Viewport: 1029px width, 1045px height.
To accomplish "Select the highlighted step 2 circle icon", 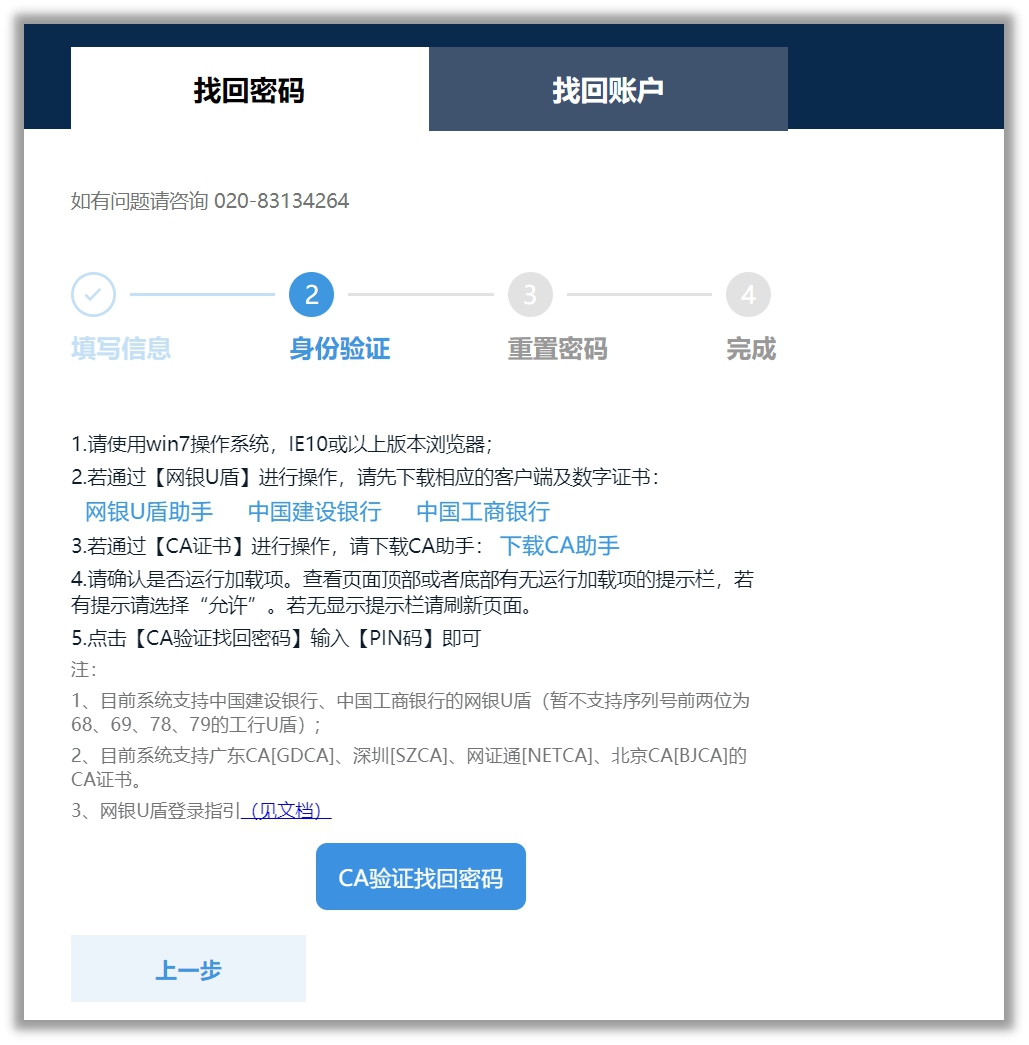I will point(310,294).
